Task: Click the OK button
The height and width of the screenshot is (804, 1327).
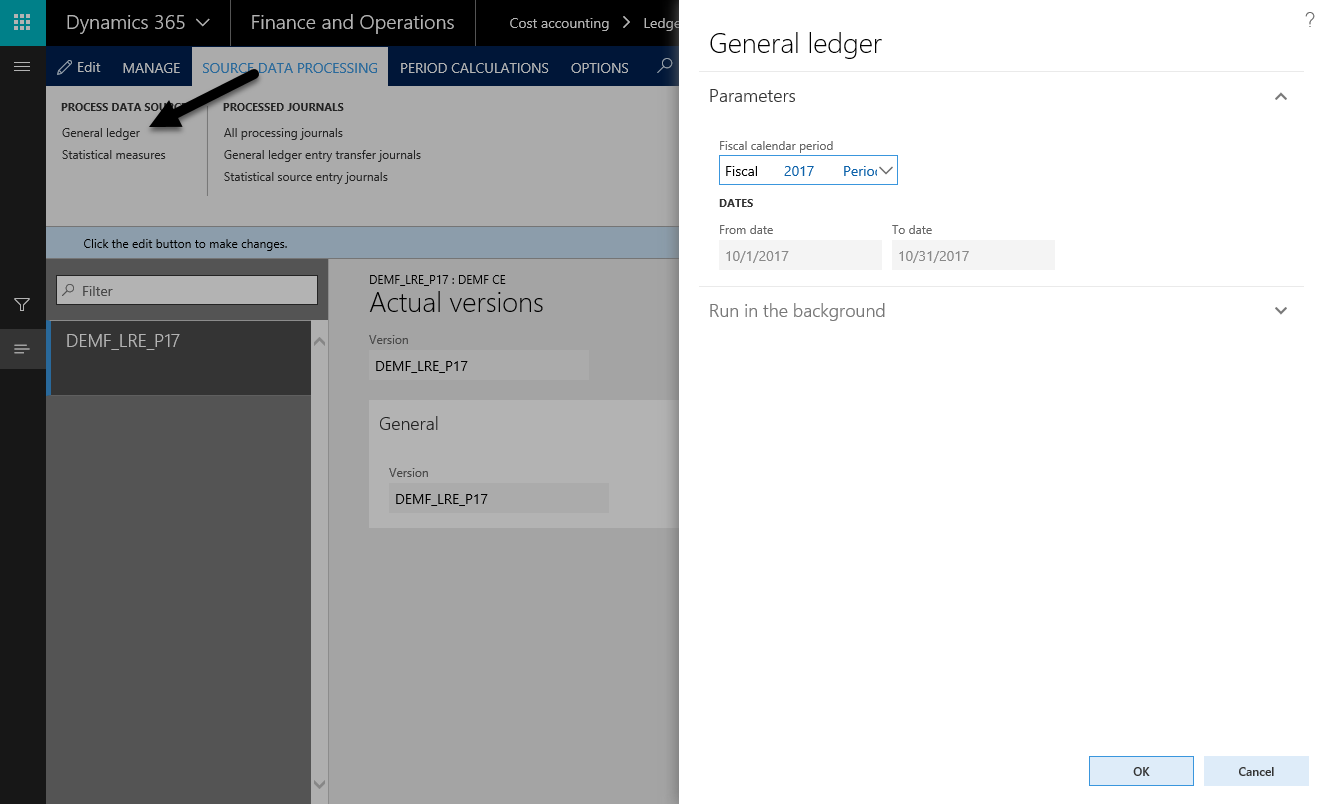Action: pos(1140,771)
